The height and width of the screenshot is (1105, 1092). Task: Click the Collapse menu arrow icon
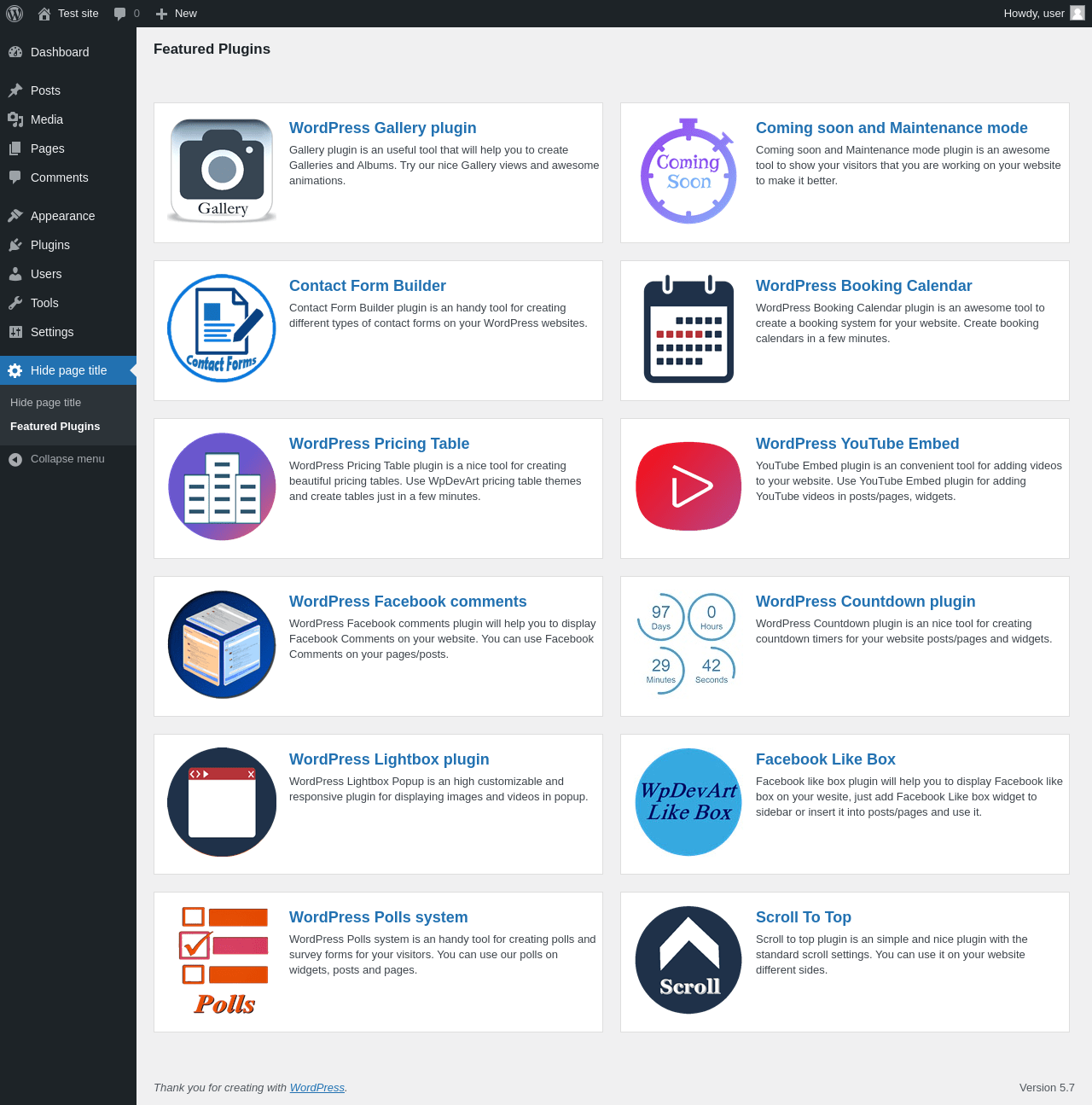pyautogui.click(x=15, y=459)
